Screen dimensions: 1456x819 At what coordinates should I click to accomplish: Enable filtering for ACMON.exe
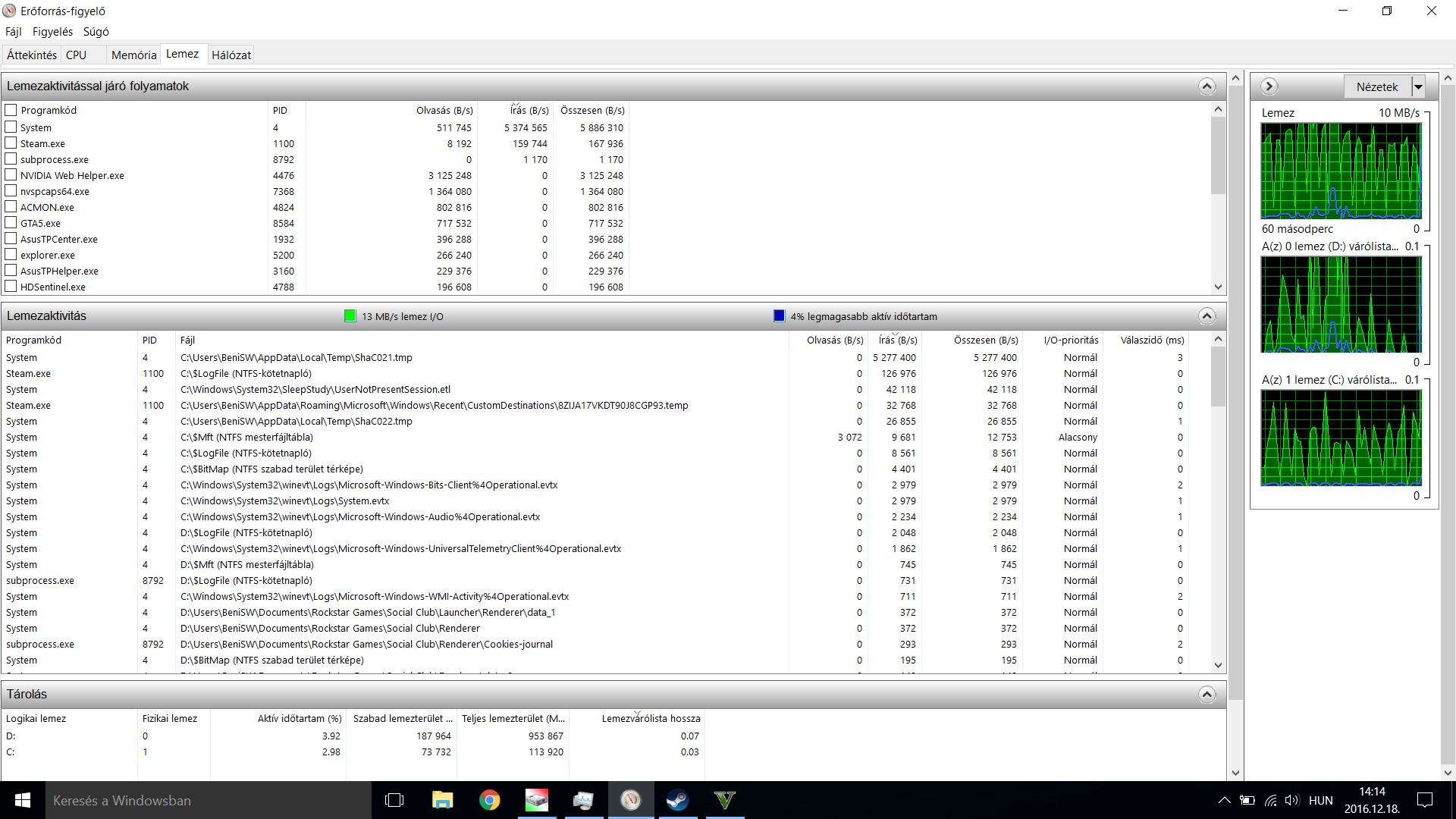click(11, 206)
